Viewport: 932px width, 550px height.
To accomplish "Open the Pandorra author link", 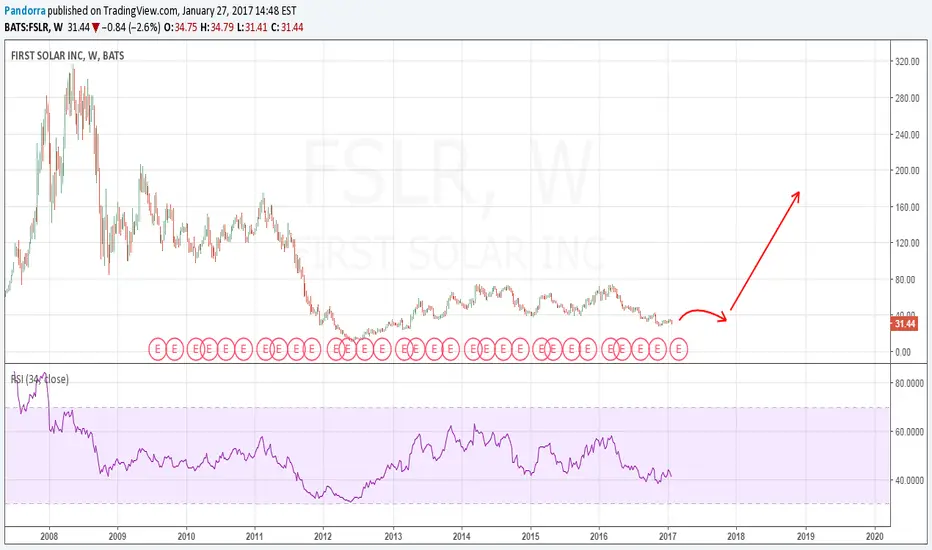I will (24, 11).
